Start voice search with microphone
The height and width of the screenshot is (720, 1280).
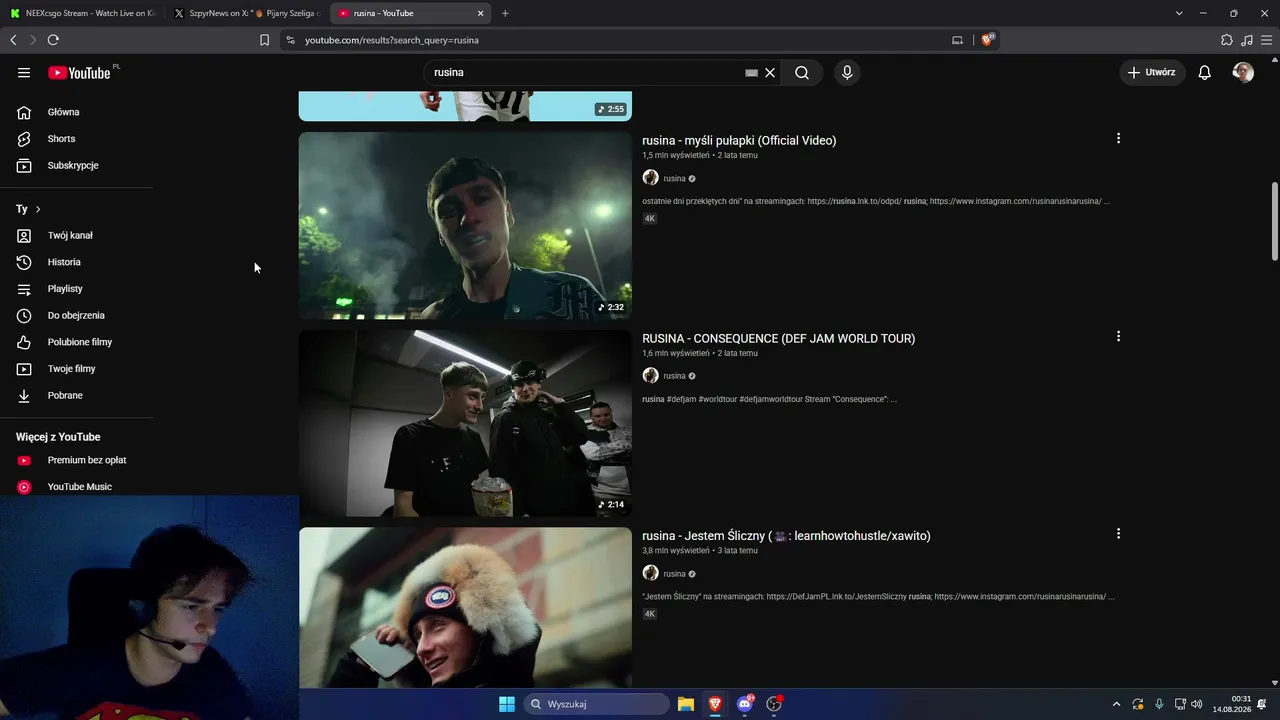[x=847, y=73]
